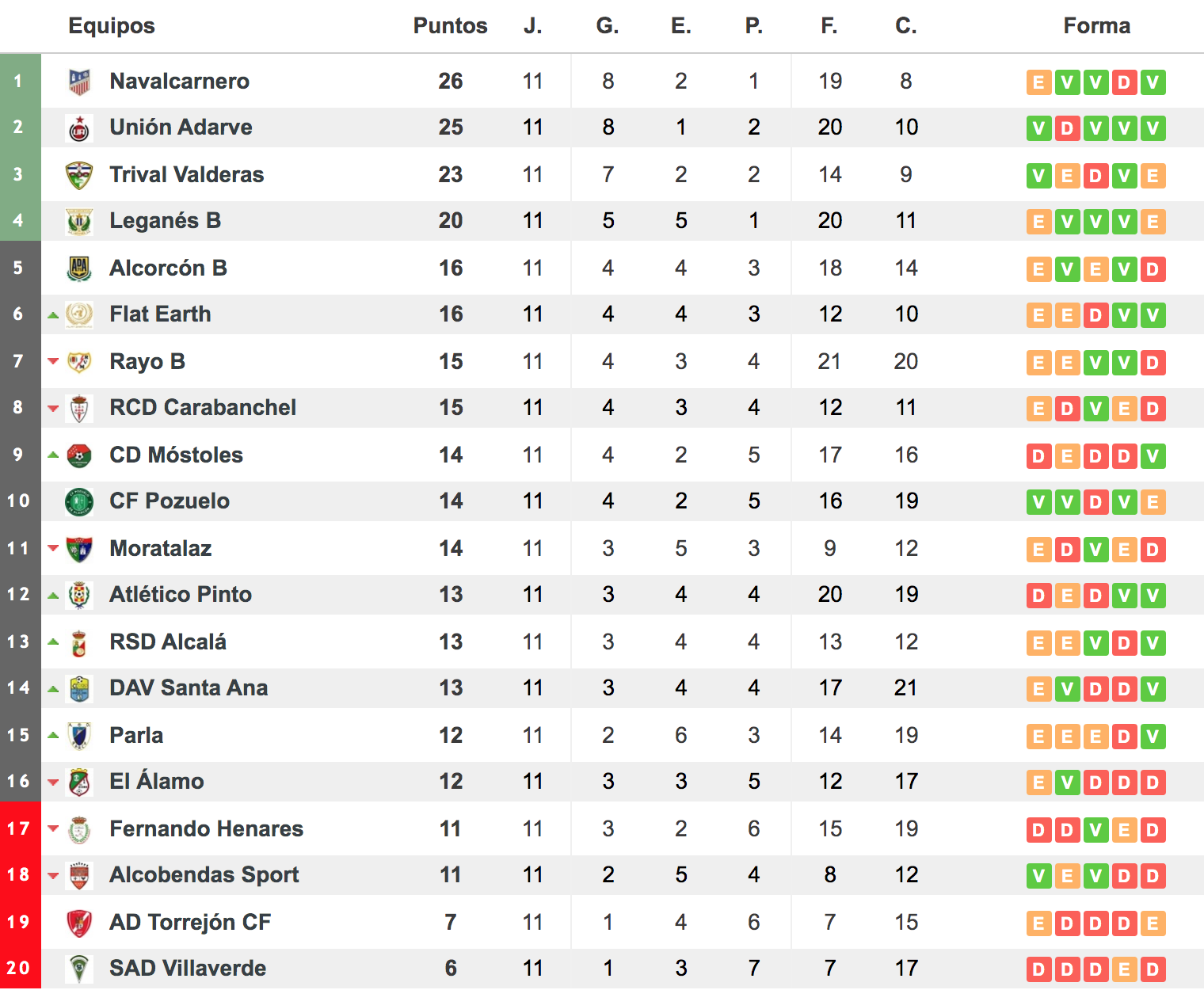Image resolution: width=1204 pixels, height=990 pixels.
Task: Click the Unión Adarve club badge
Action: pyautogui.click(x=79, y=128)
